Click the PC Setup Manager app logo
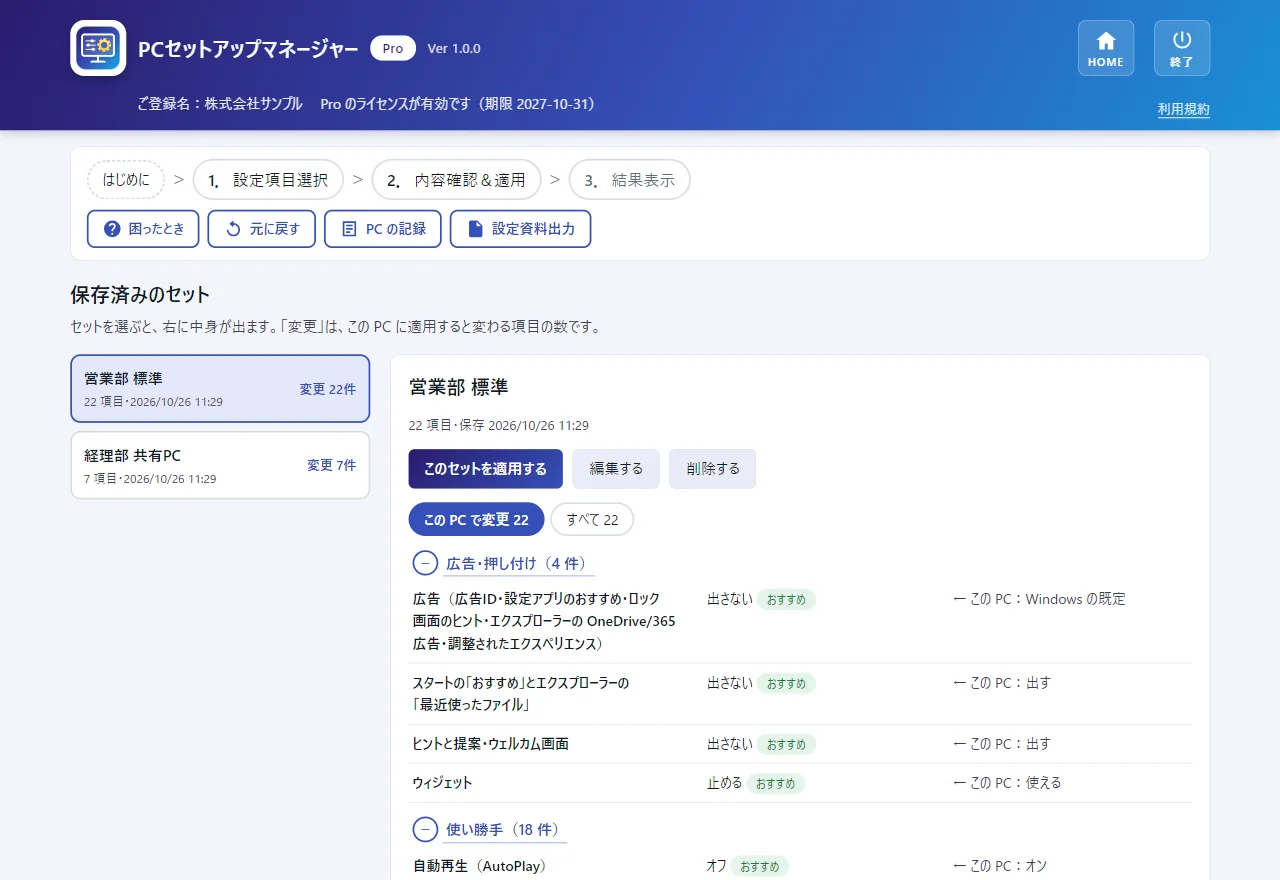This screenshot has width=1280, height=880. click(98, 48)
